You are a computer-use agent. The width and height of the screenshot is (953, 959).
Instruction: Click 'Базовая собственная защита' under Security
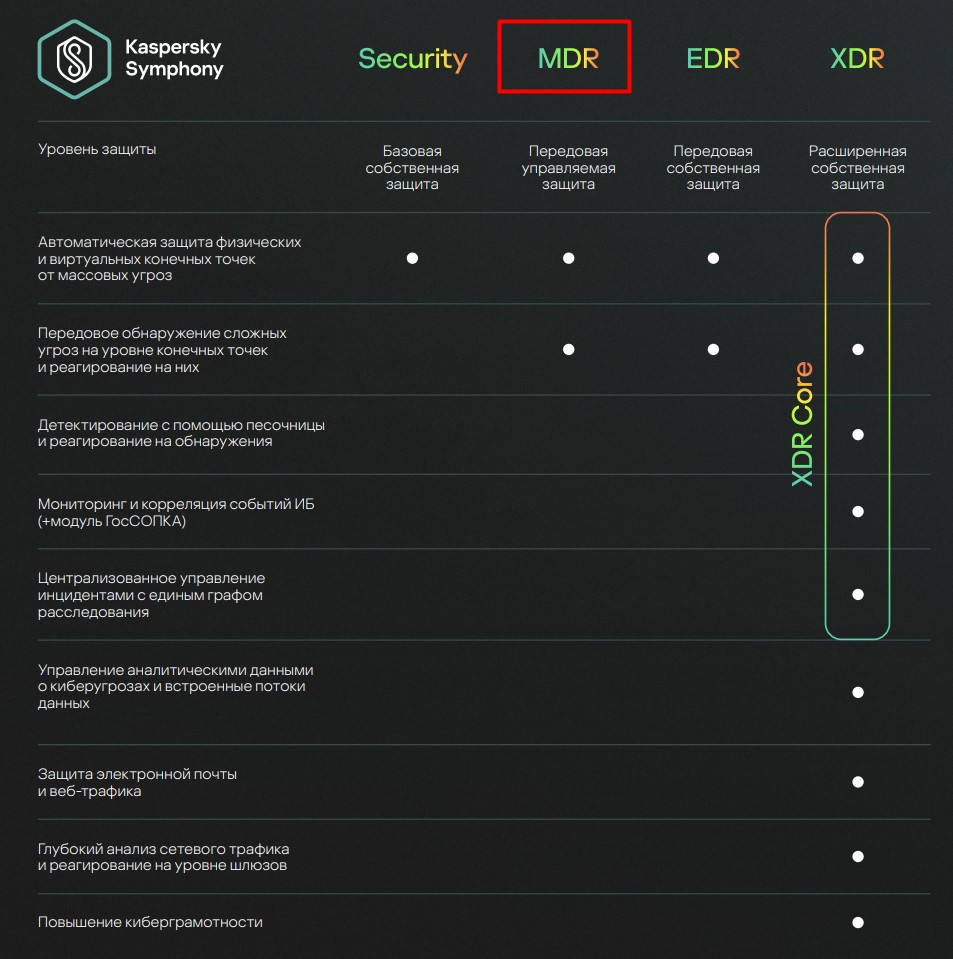412,168
